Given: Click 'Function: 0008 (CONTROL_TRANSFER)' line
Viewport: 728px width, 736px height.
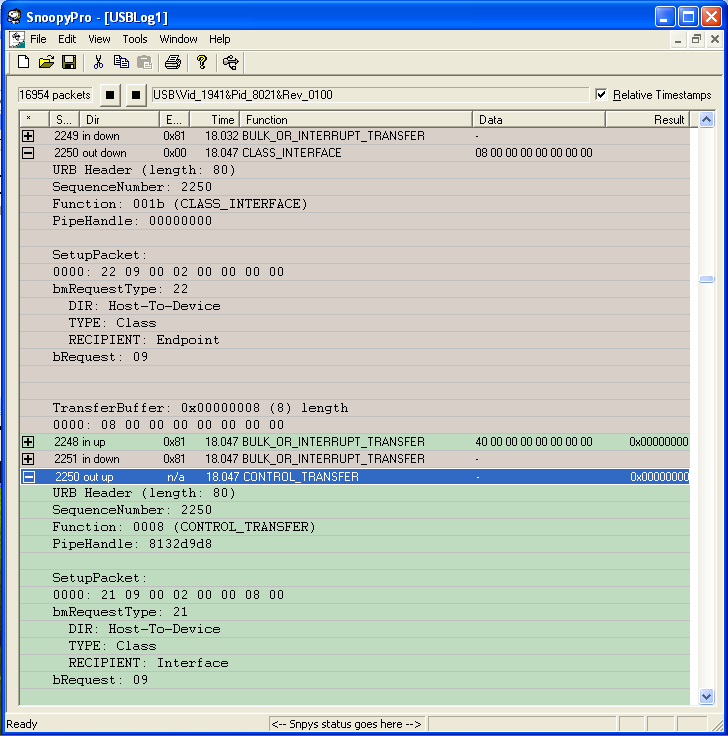Looking at the screenshot, I should click(x=184, y=527).
